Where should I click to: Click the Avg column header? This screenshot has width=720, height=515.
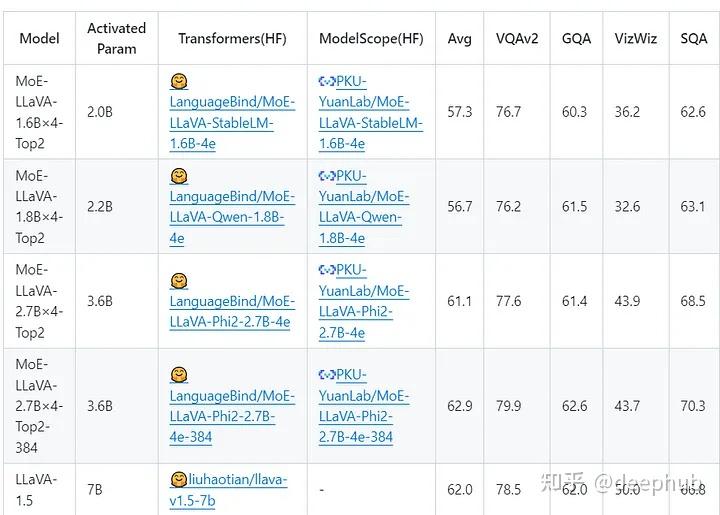click(459, 39)
